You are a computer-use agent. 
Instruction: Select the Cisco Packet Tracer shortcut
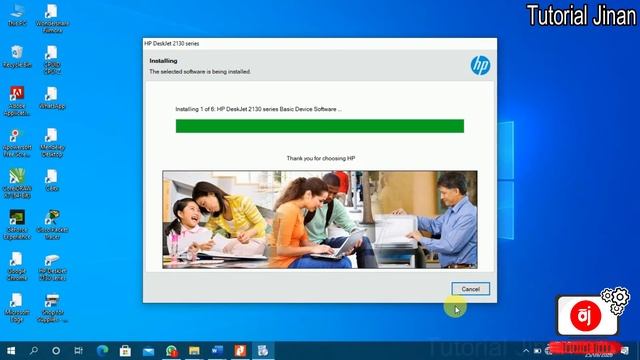click(52, 225)
